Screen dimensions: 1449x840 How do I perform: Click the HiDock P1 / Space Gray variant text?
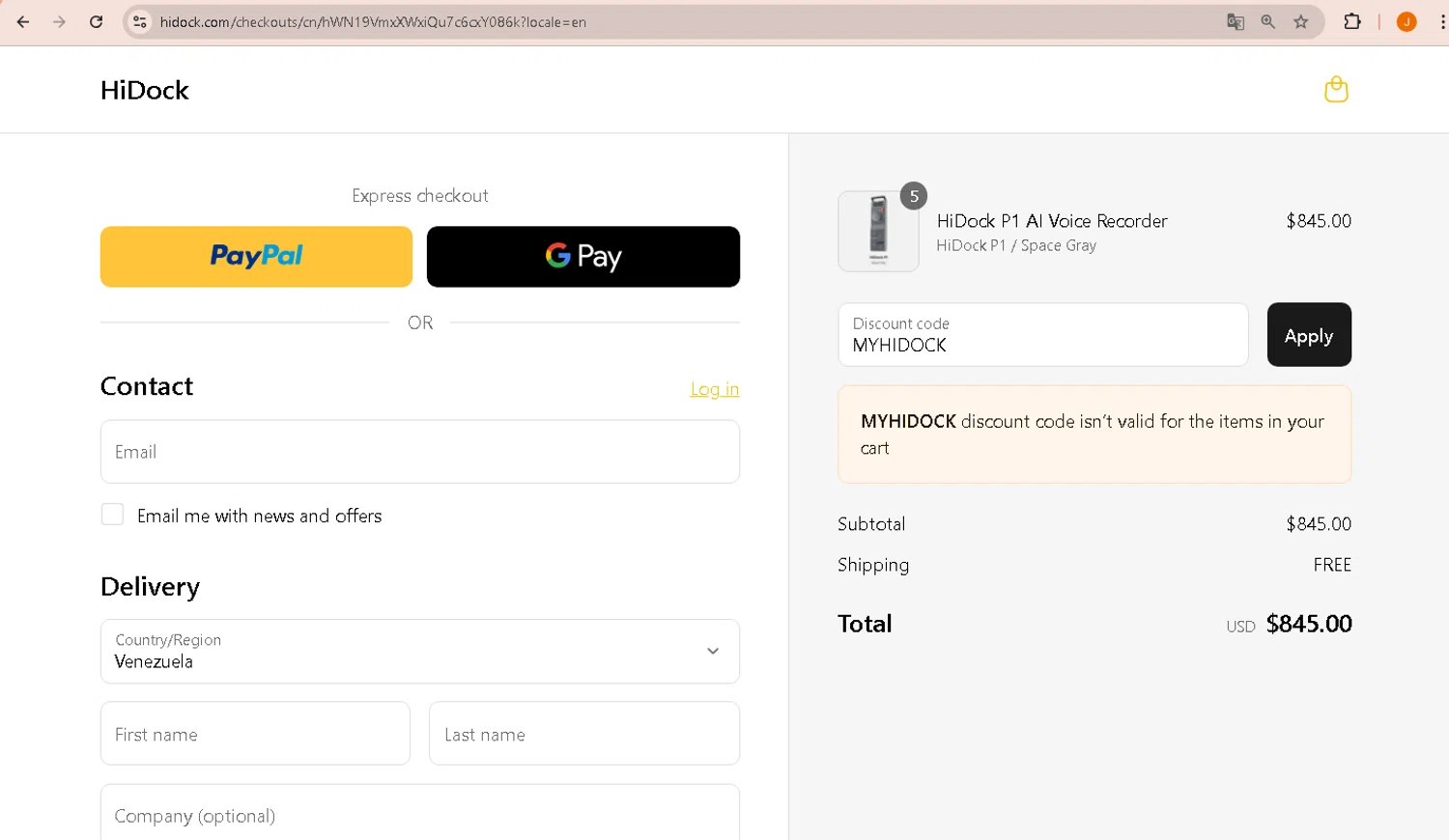(x=1016, y=245)
